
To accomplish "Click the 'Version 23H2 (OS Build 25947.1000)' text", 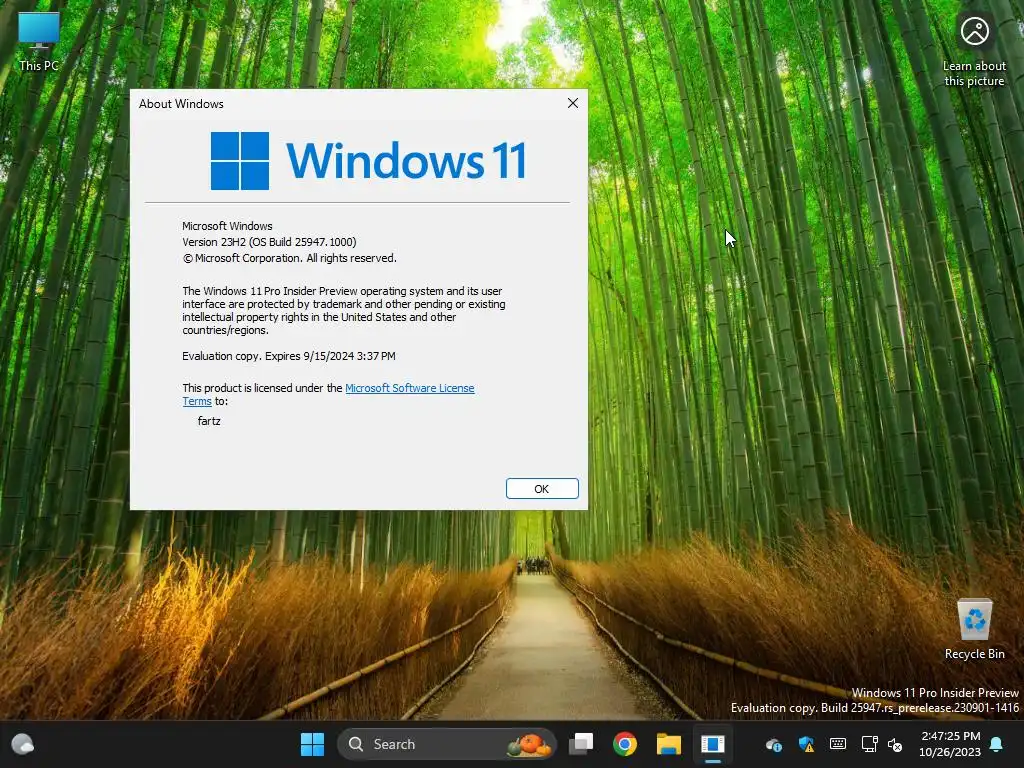I will [269, 242].
